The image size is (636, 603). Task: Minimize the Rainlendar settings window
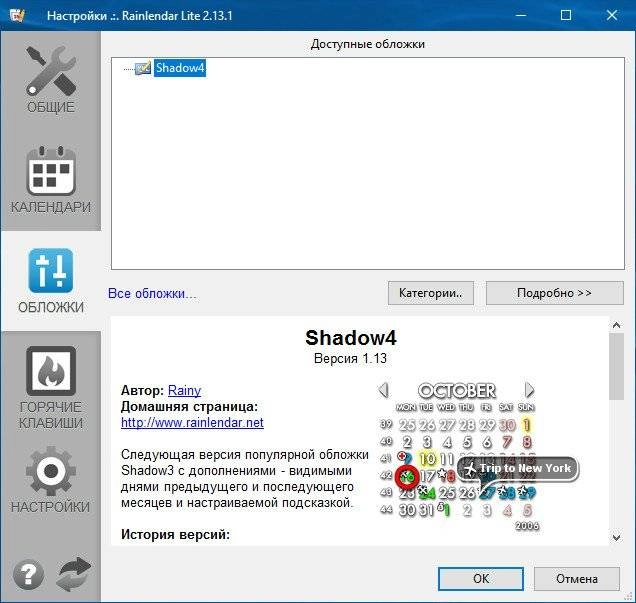click(521, 15)
